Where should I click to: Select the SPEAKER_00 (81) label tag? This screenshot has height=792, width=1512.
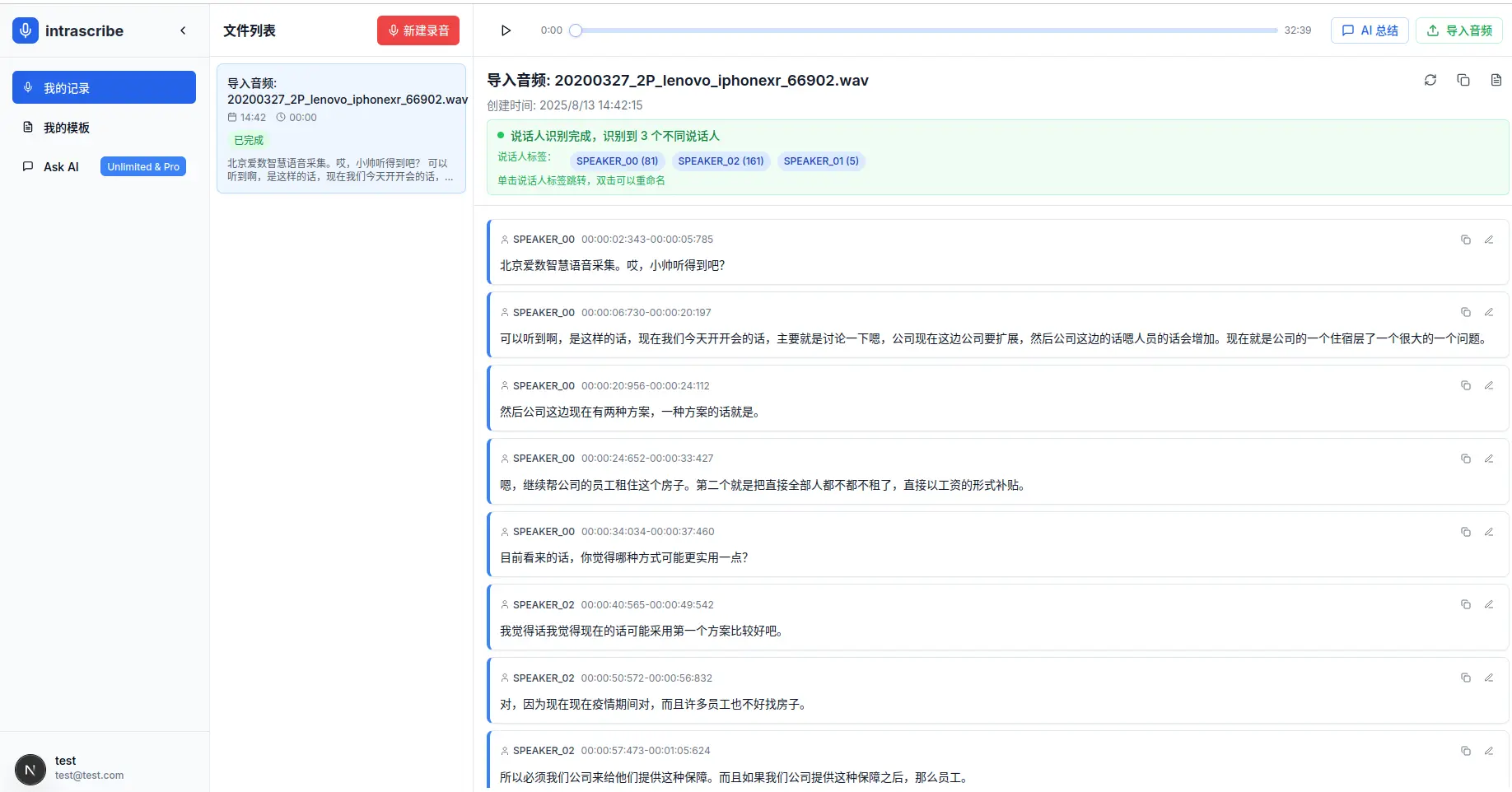click(x=617, y=161)
